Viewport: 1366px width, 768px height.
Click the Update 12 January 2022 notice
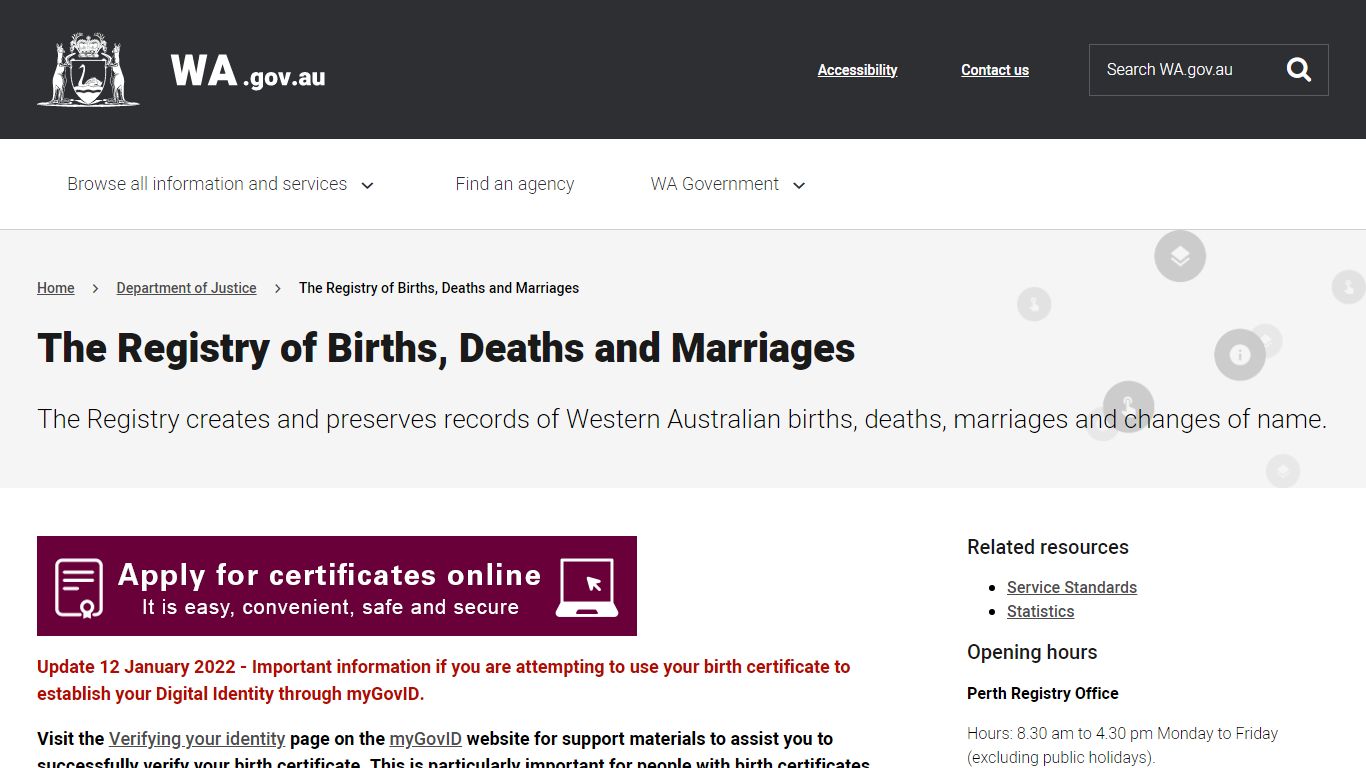pos(444,680)
